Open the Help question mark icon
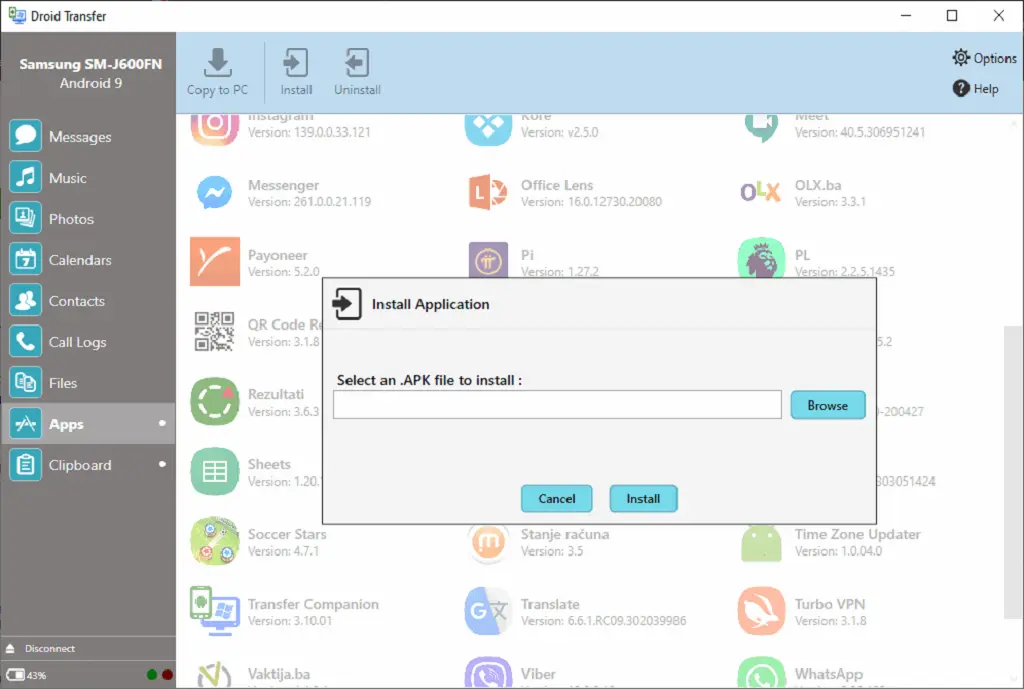This screenshot has height=689, width=1024. [x=961, y=89]
